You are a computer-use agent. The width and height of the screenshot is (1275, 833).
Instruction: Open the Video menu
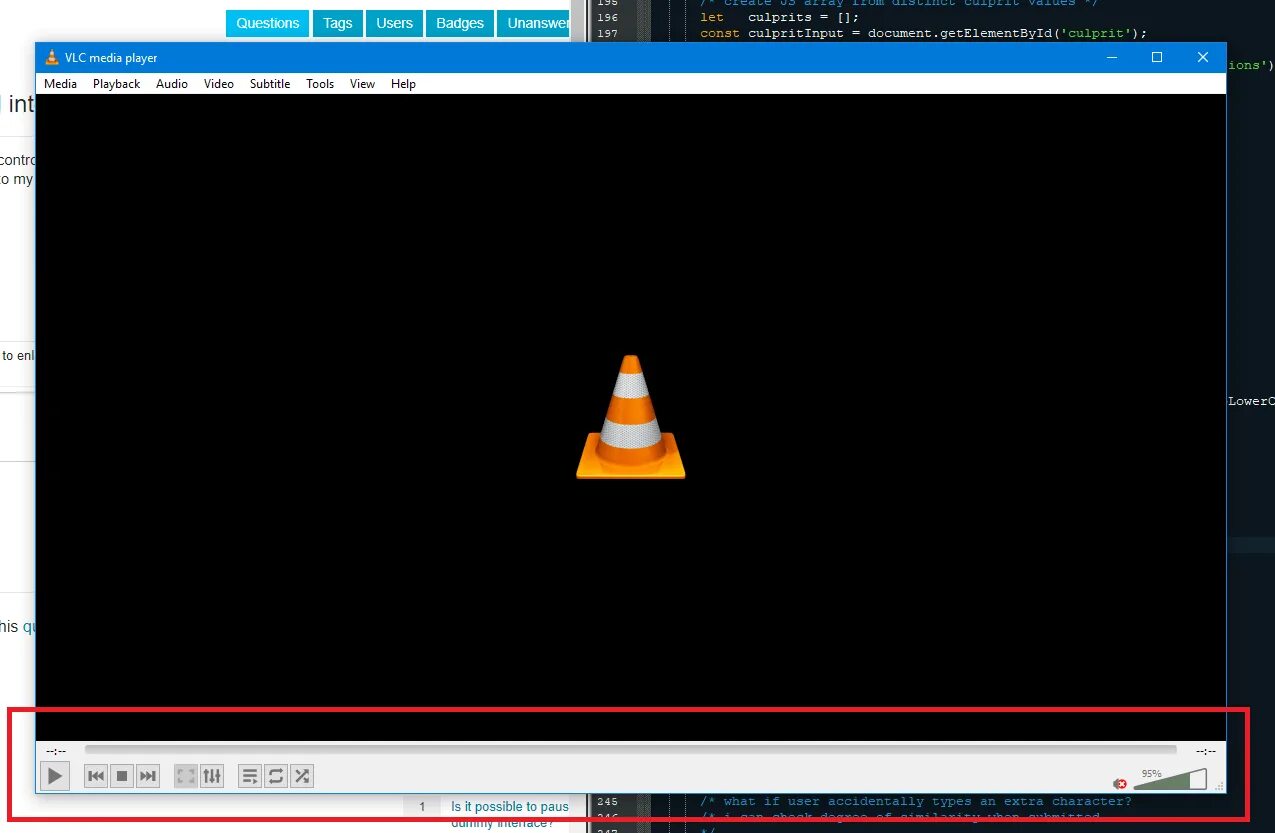click(219, 84)
